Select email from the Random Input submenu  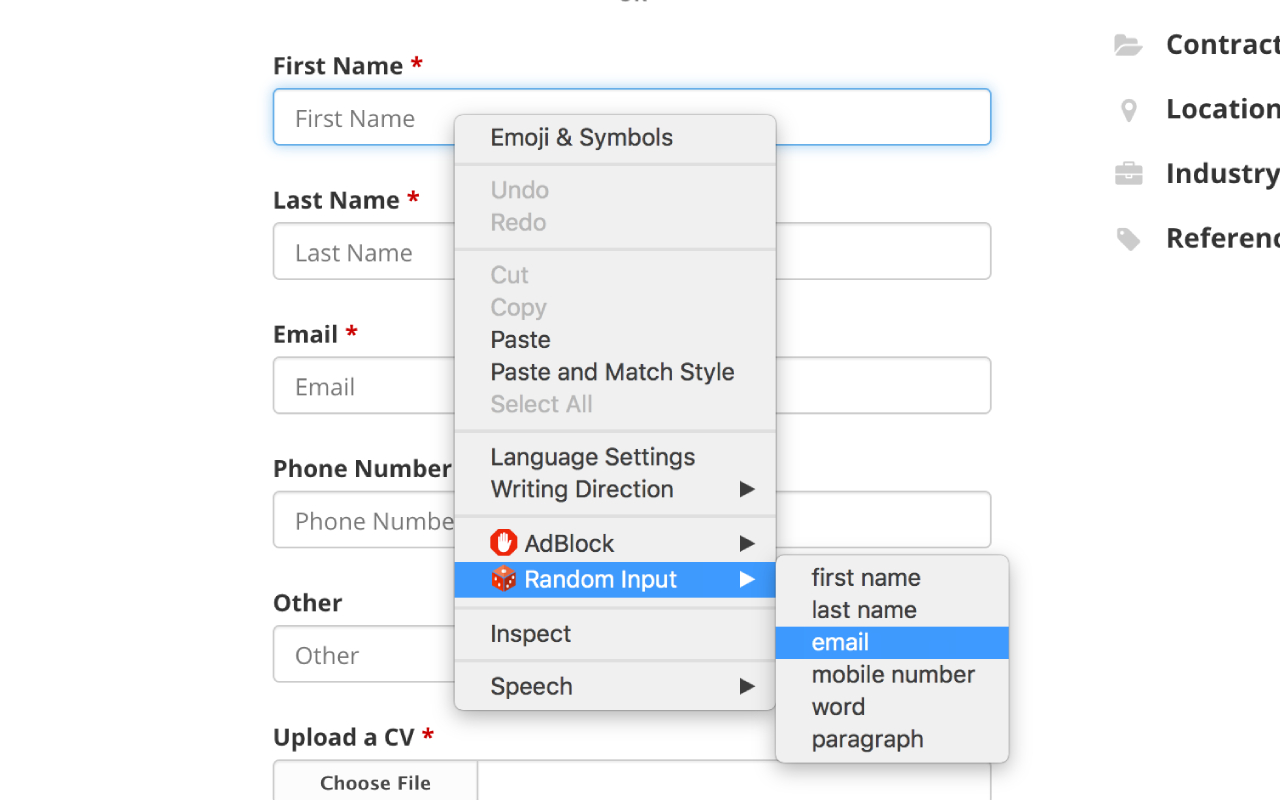coord(841,642)
